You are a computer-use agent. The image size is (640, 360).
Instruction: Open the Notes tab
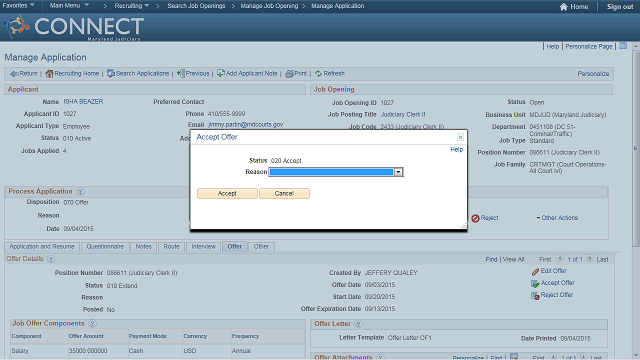click(143, 247)
